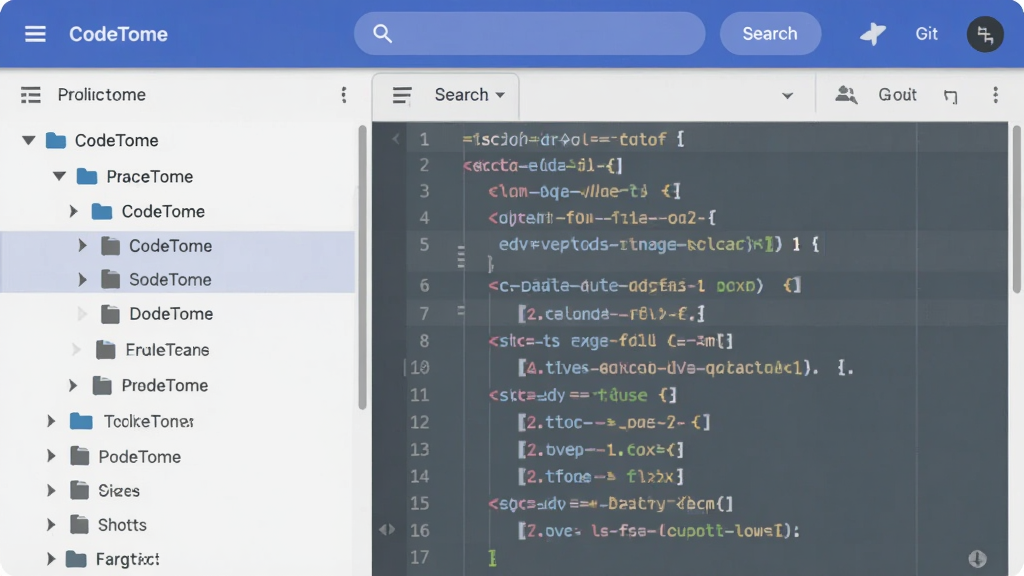Expand the highlighted gray CodeTome folder
This screenshot has width=1024, height=576.
point(82,246)
